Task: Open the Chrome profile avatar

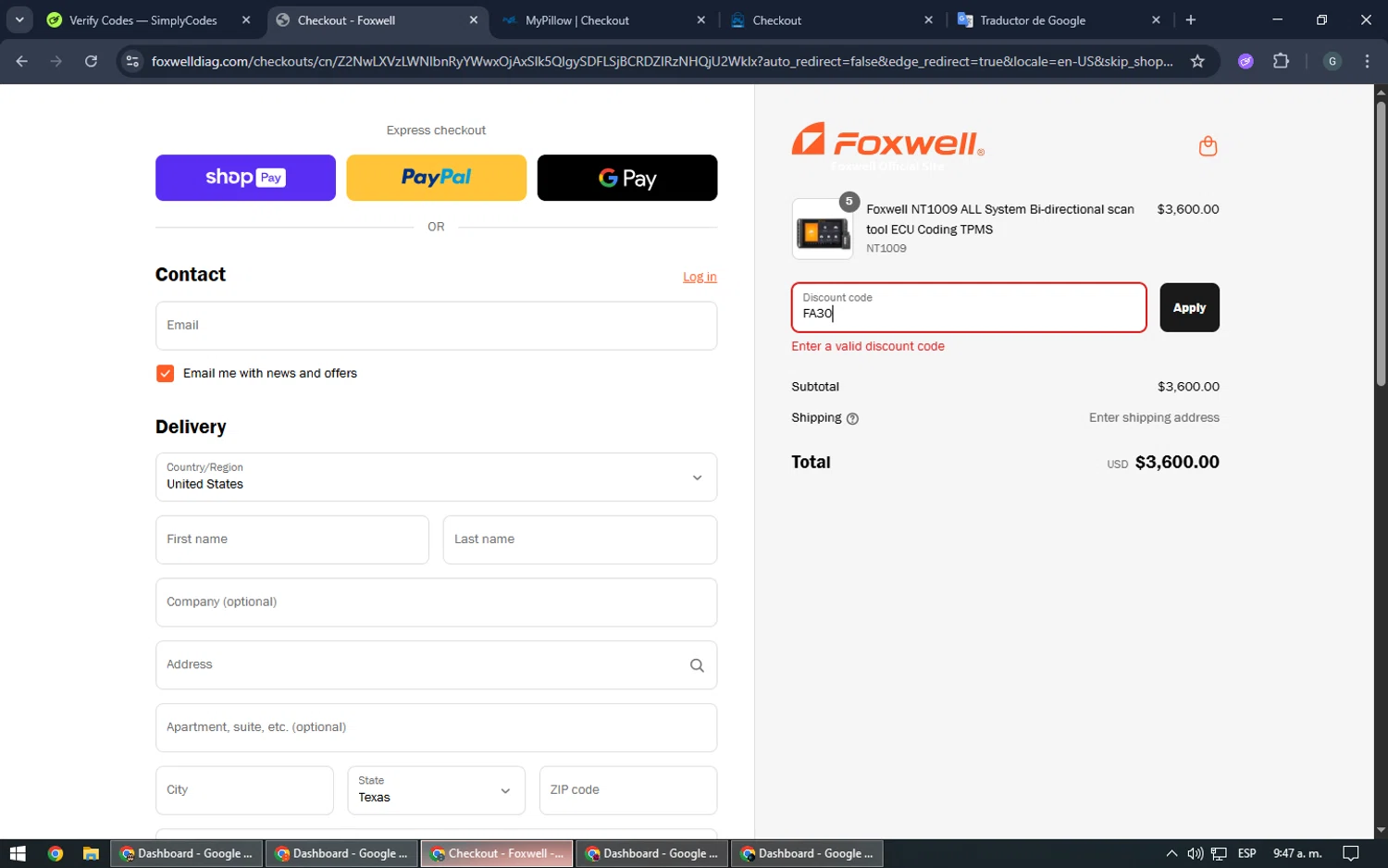Action: click(1332, 61)
